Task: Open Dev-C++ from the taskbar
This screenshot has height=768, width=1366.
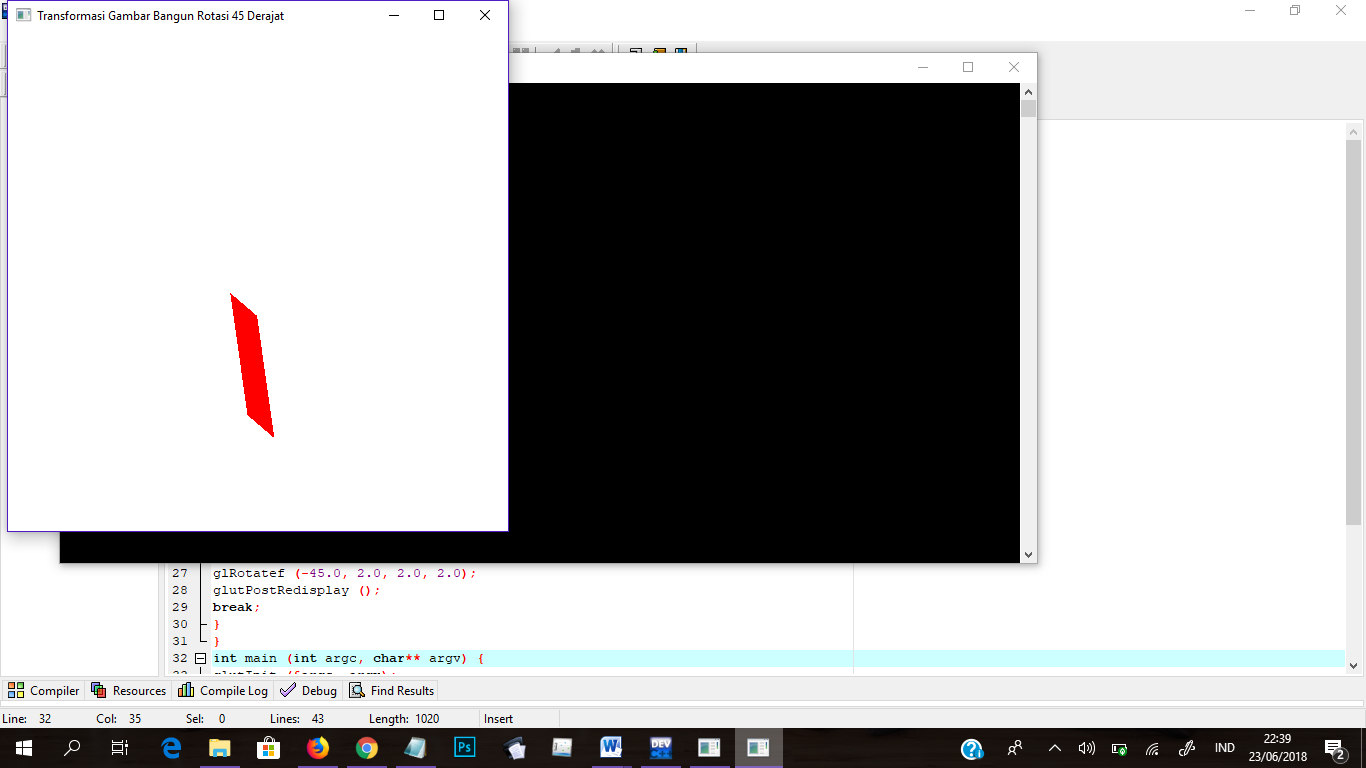Action: click(660, 747)
